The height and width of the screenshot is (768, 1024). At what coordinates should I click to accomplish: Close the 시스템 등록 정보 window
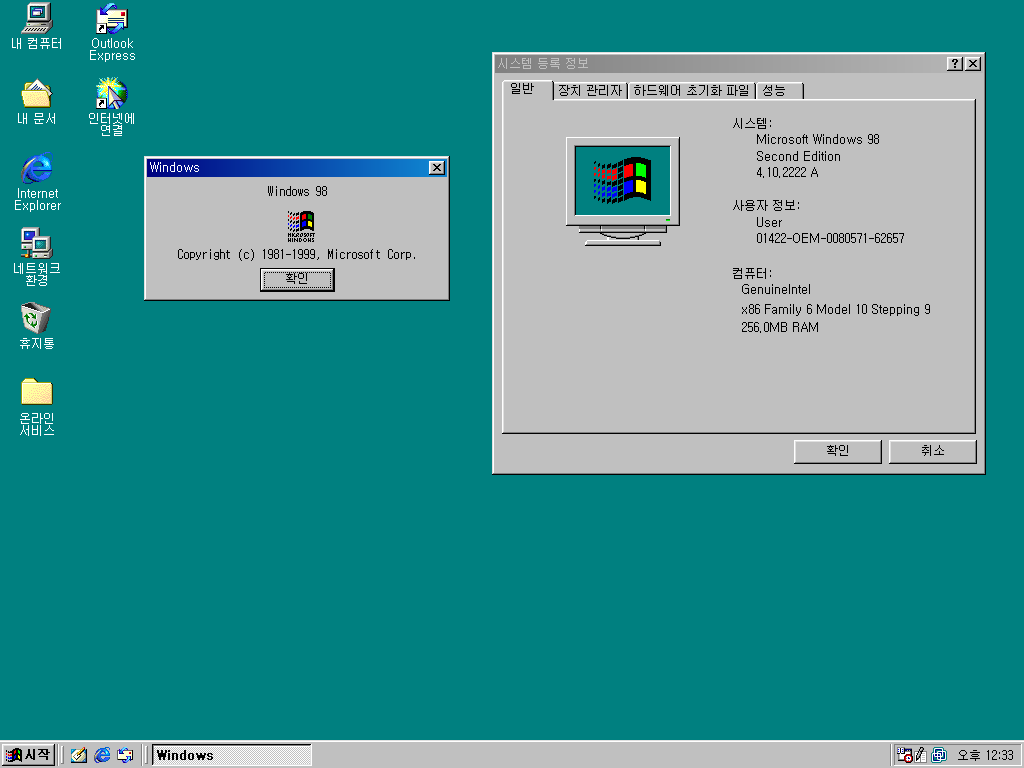[973, 63]
